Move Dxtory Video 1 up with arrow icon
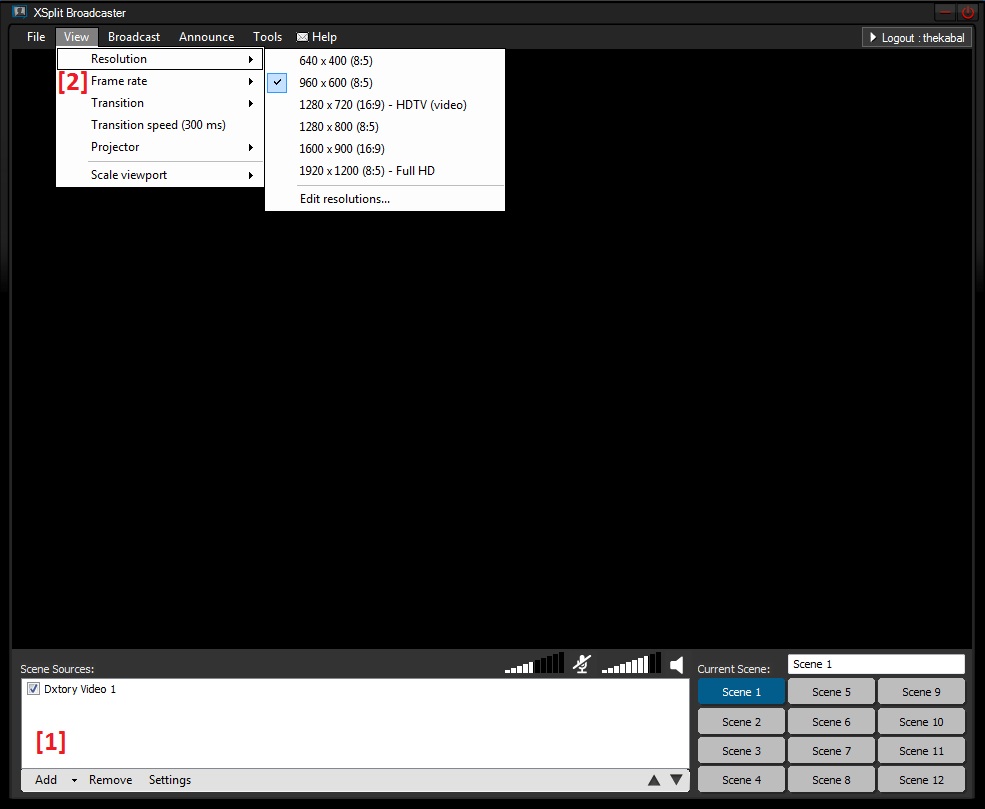 click(654, 780)
